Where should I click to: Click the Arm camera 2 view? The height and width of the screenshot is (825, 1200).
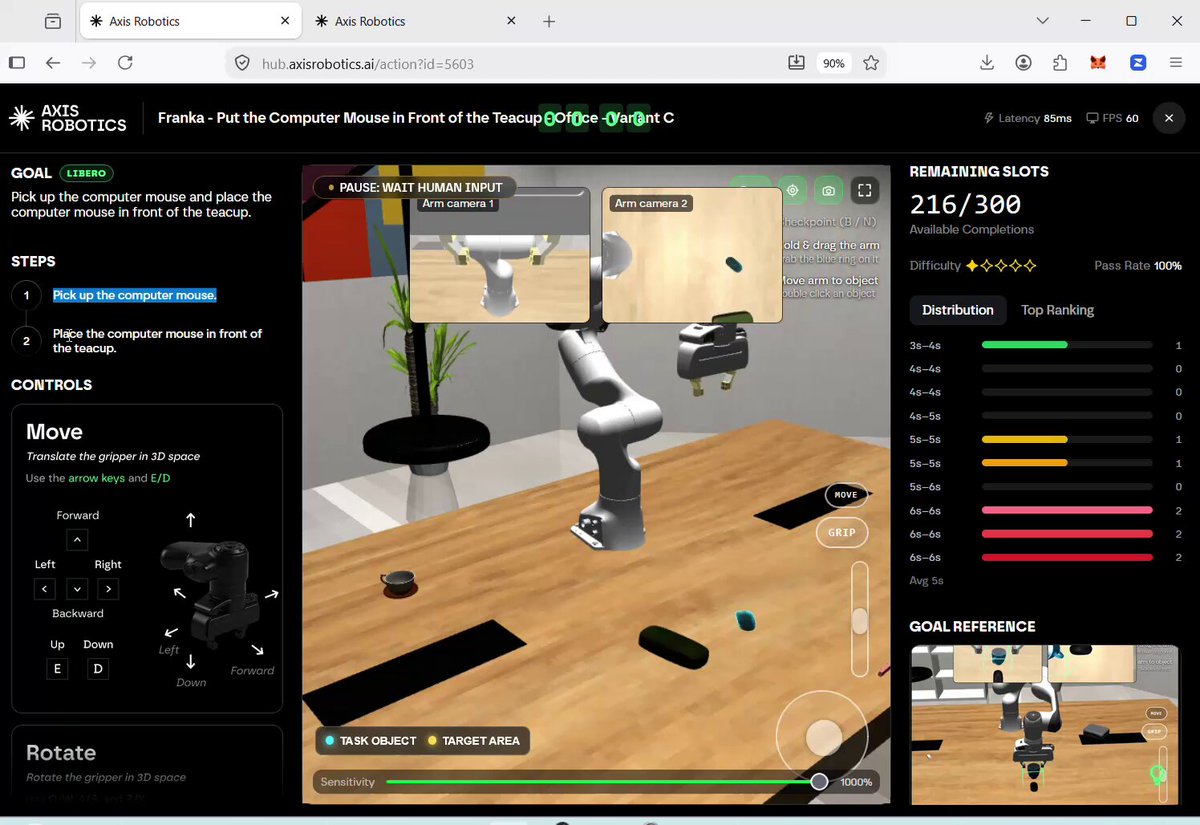click(x=692, y=255)
